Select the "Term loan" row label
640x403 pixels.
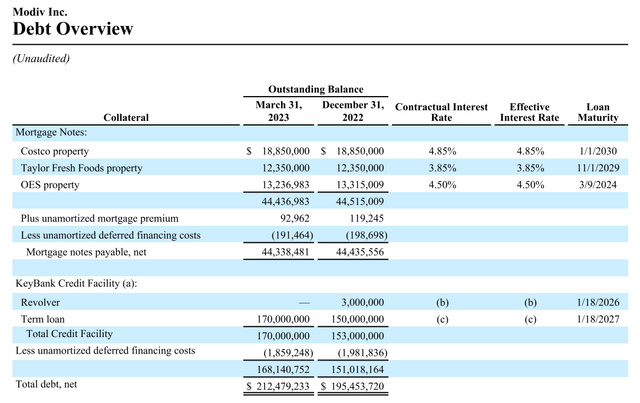point(42,319)
